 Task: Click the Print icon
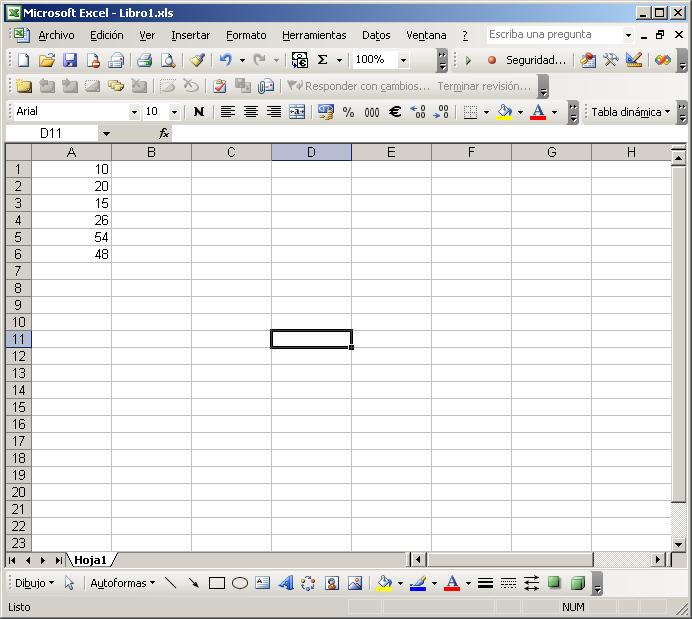tap(145, 60)
